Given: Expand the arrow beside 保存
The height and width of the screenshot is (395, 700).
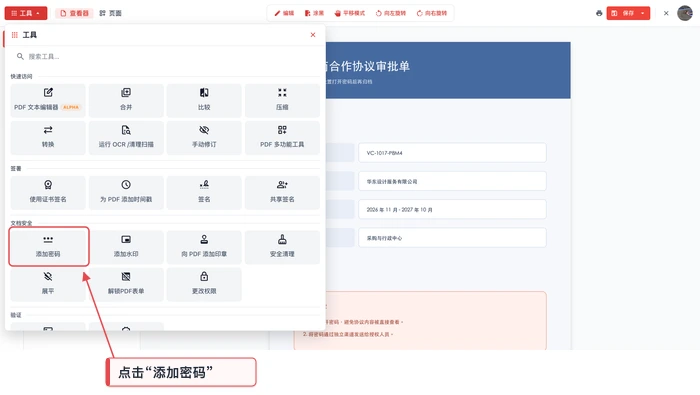Looking at the screenshot, I should [x=643, y=13].
